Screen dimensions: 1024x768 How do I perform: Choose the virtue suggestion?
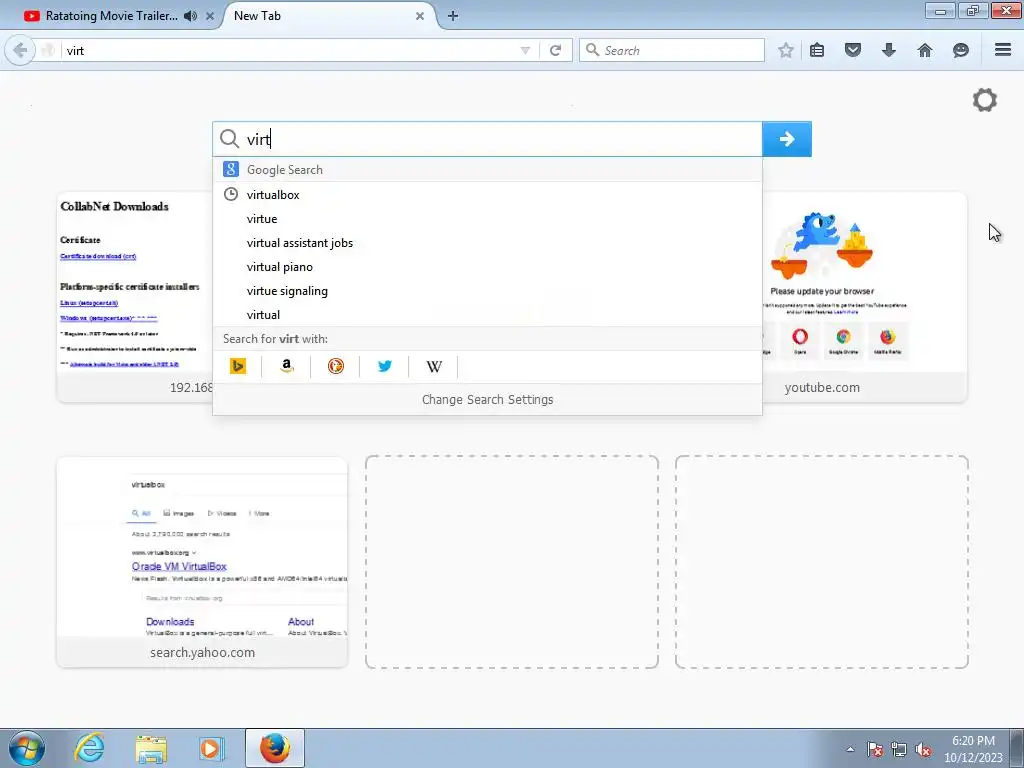coord(487,219)
